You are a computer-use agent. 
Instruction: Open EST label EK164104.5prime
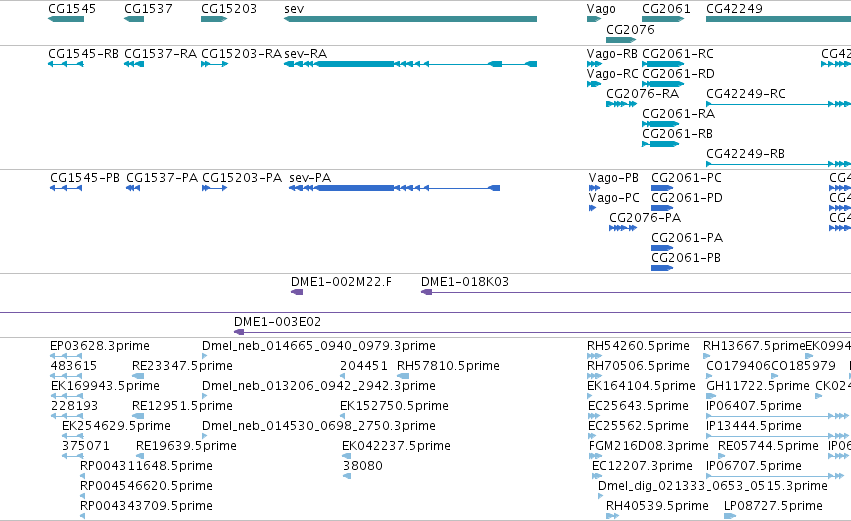click(x=642, y=386)
